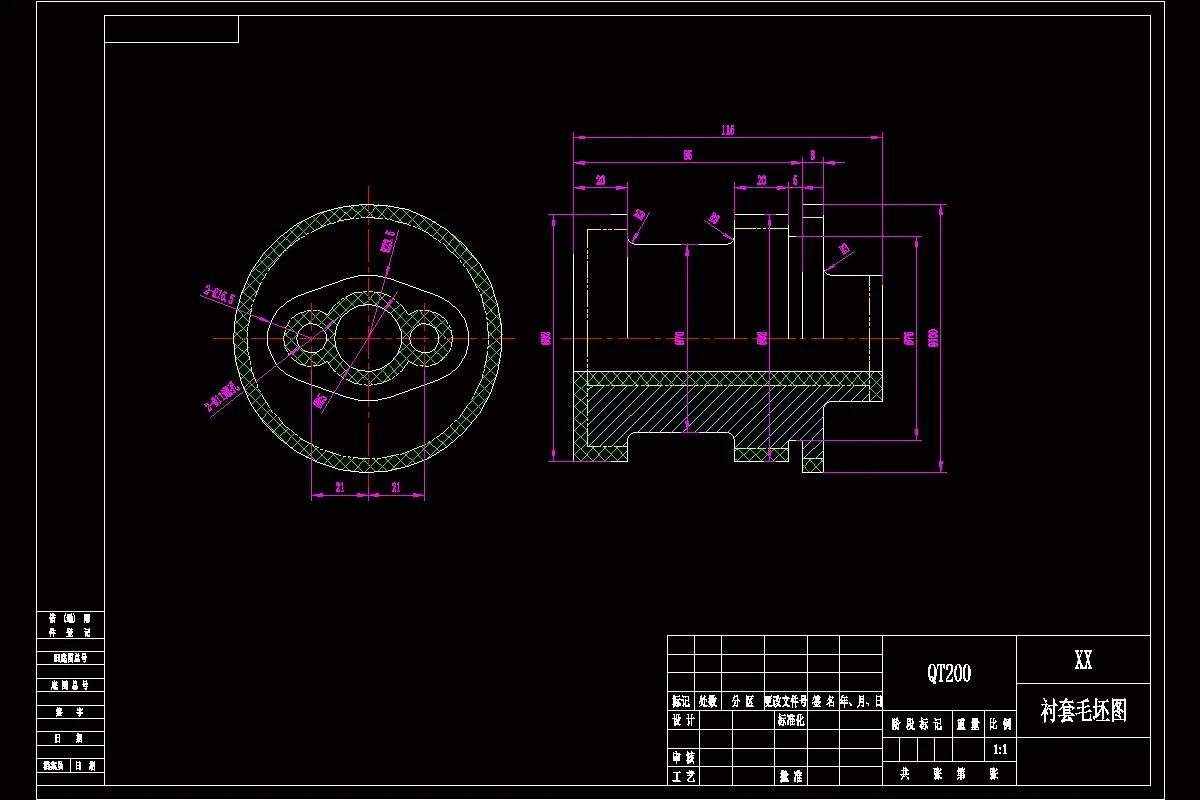
Task: Select the "Ø70" groove diameter dimension text
Action: 679,338
